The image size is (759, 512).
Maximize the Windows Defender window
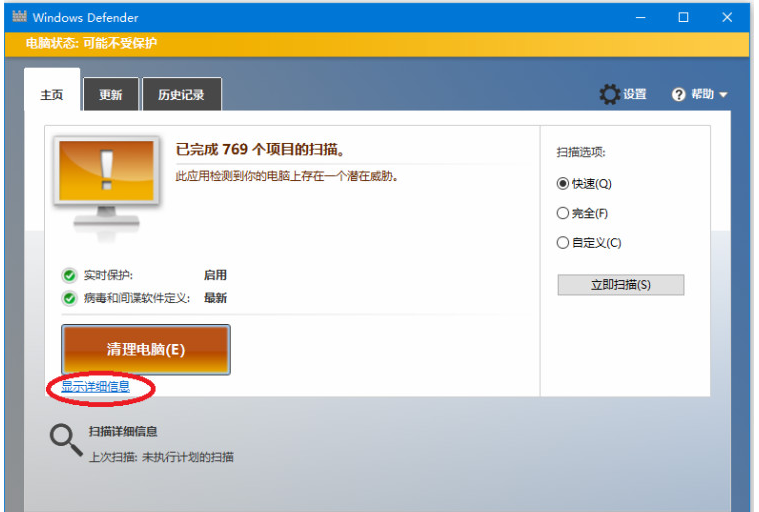click(x=683, y=17)
